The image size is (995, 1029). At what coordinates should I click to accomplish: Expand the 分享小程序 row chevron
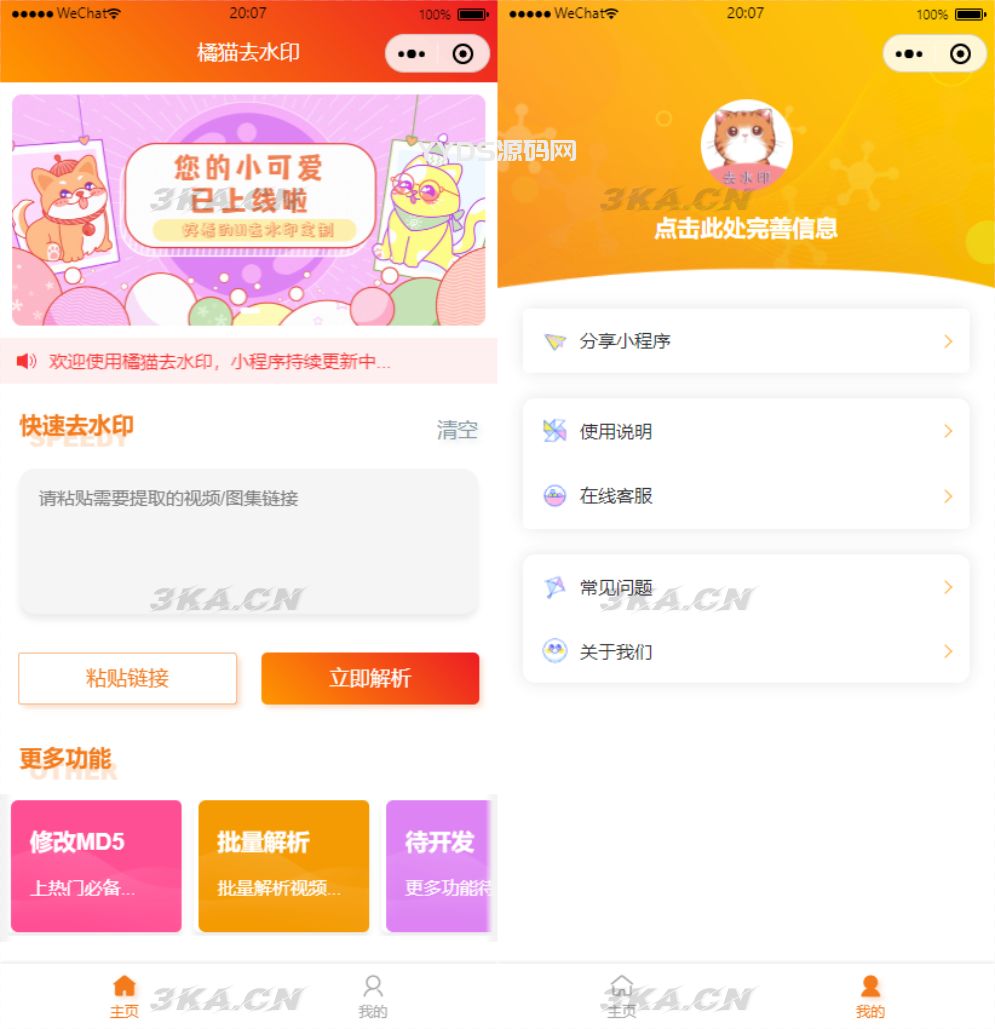(948, 341)
